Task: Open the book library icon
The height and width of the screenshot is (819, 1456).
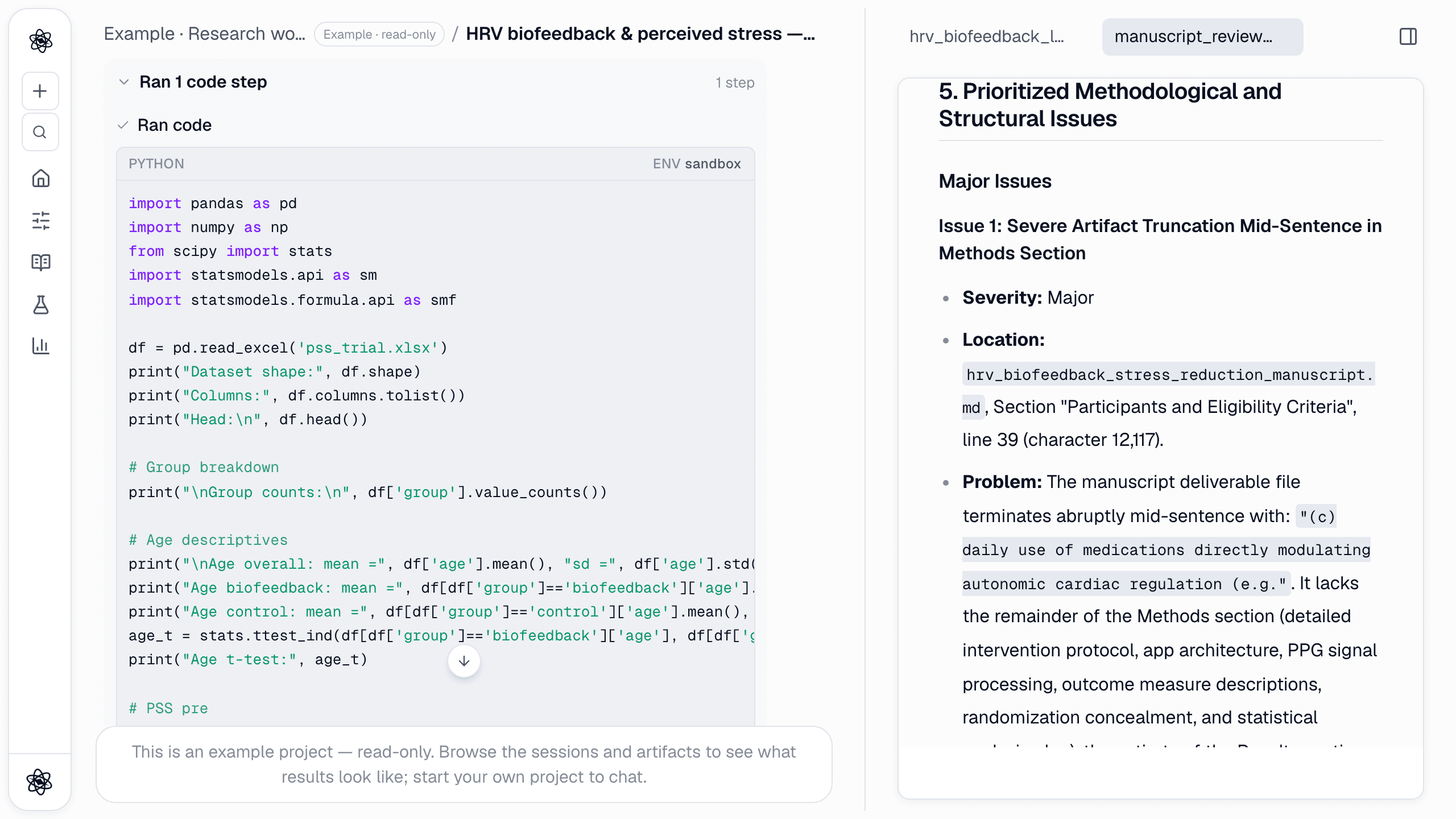Action: click(x=40, y=262)
